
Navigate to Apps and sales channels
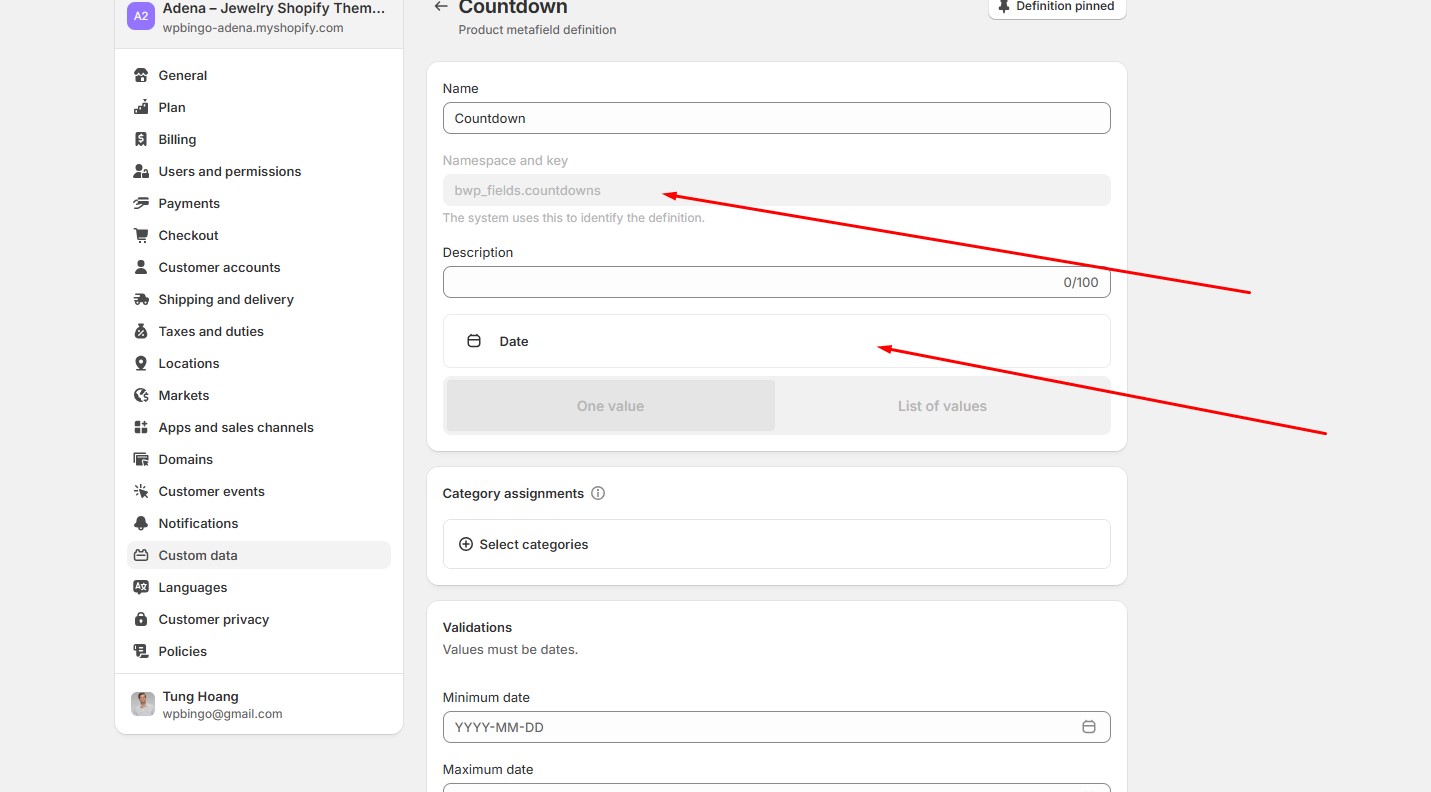(235, 427)
